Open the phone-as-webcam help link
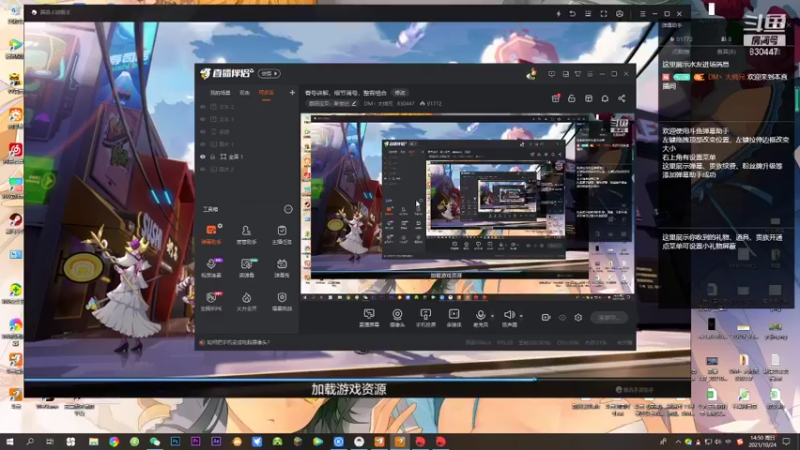The height and width of the screenshot is (450, 800). tap(238, 342)
